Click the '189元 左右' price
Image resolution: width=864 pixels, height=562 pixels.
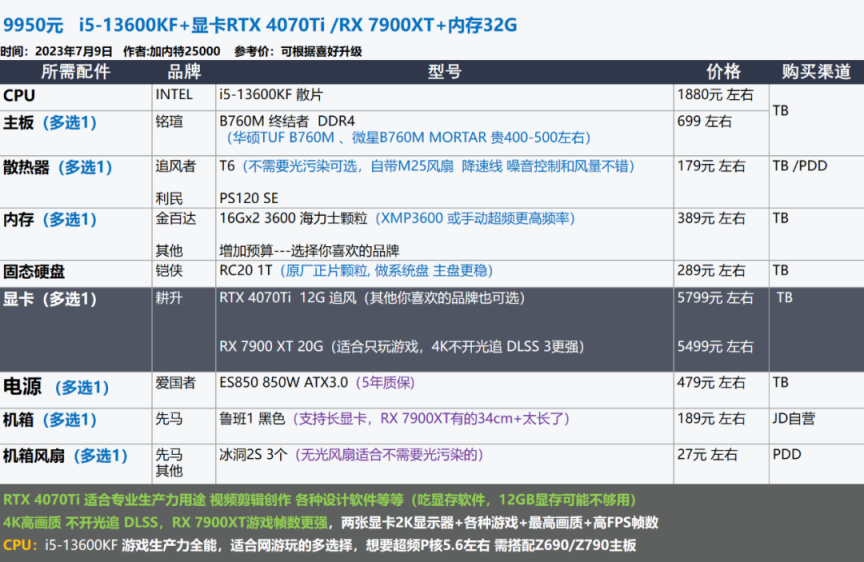[711, 419]
